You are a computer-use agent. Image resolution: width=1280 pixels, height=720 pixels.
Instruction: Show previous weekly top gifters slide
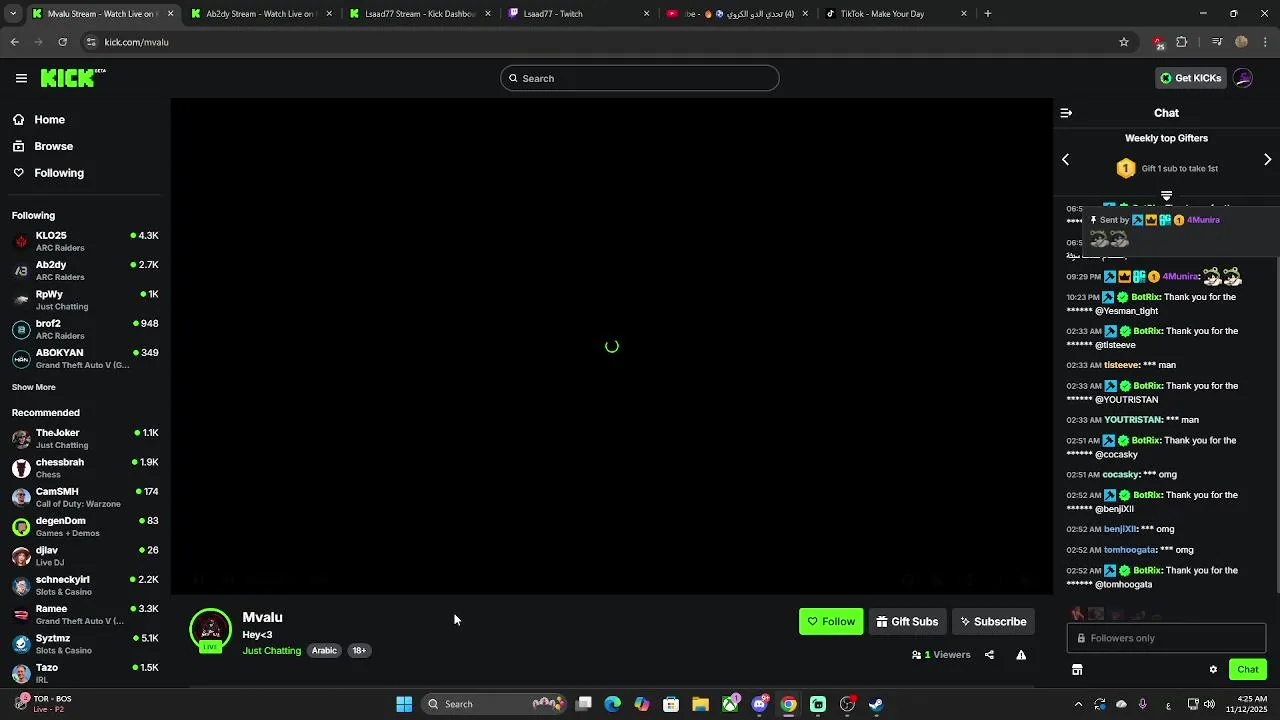[1065, 160]
